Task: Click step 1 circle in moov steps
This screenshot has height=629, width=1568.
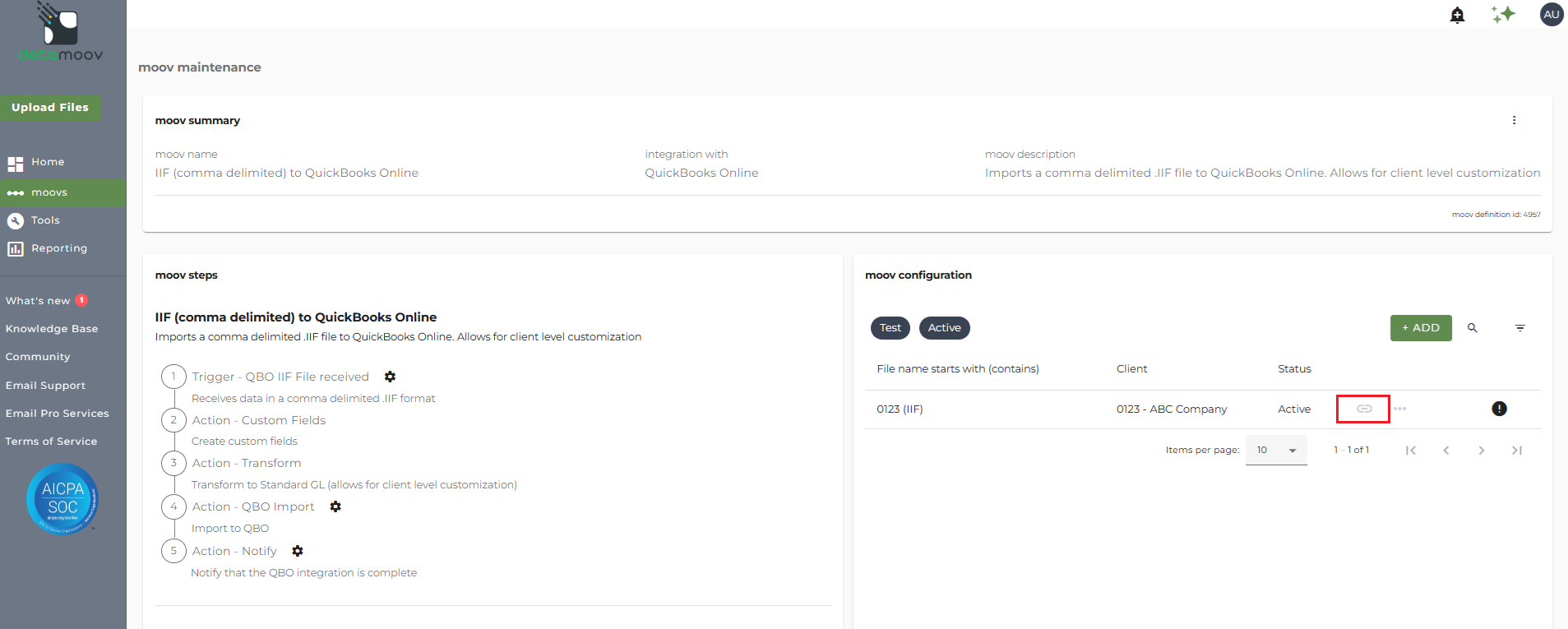Action: tap(173, 377)
